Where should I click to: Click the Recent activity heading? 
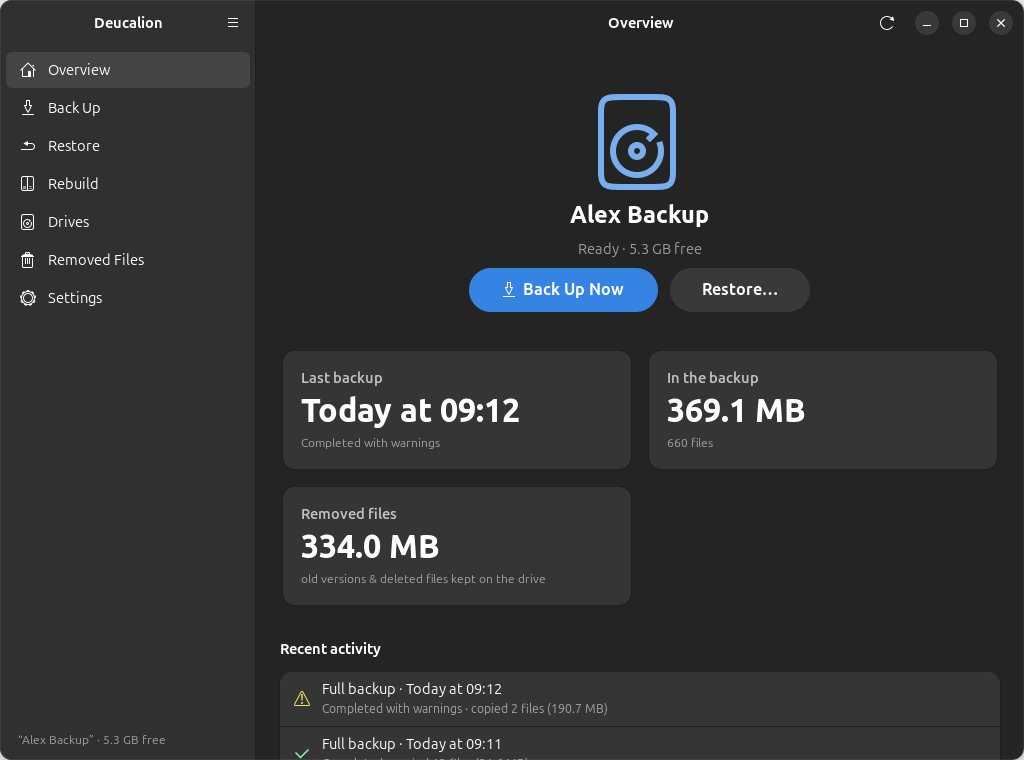(x=330, y=649)
